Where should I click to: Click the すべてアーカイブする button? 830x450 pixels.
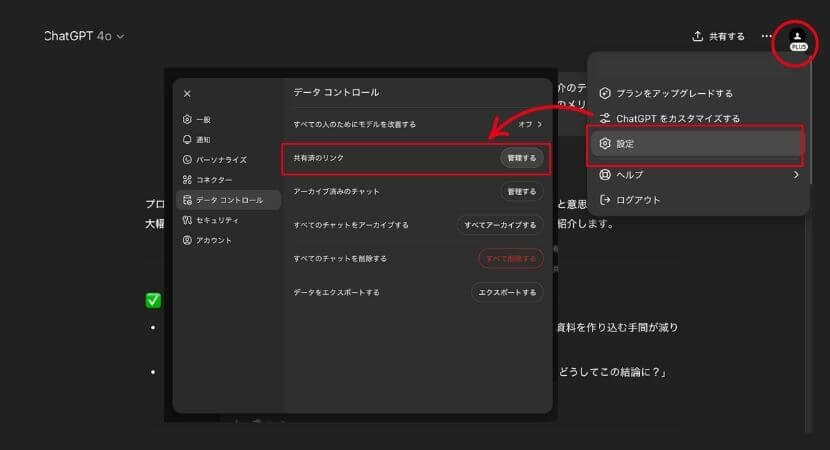(x=500, y=225)
